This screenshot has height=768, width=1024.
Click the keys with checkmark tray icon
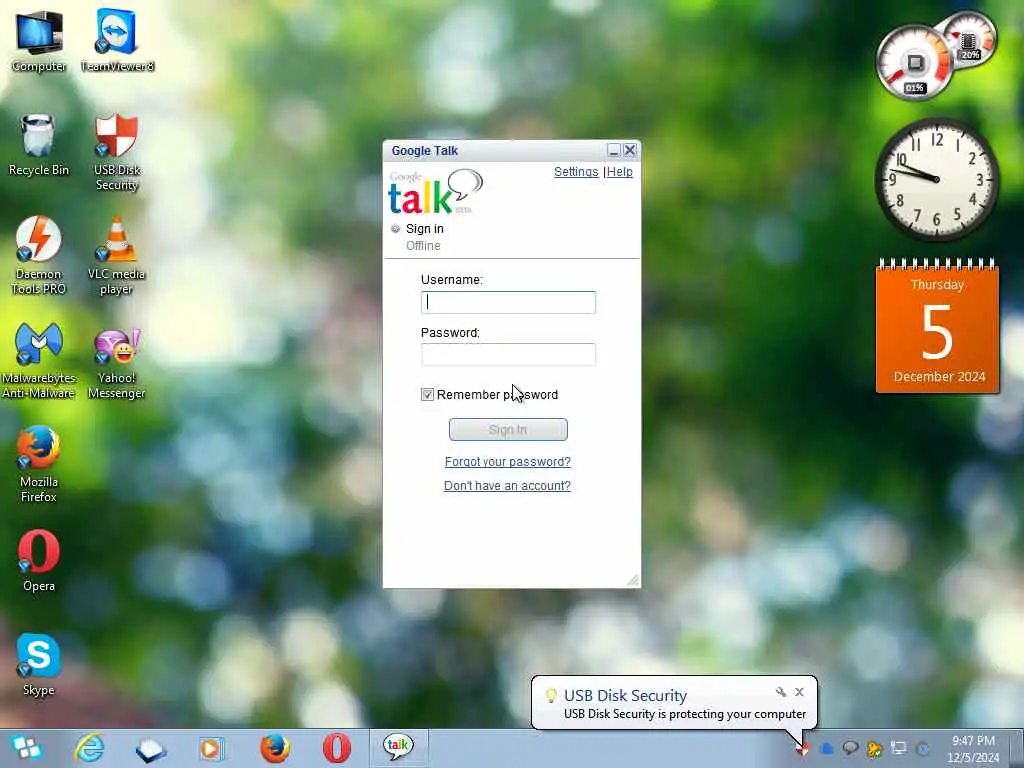click(x=874, y=749)
